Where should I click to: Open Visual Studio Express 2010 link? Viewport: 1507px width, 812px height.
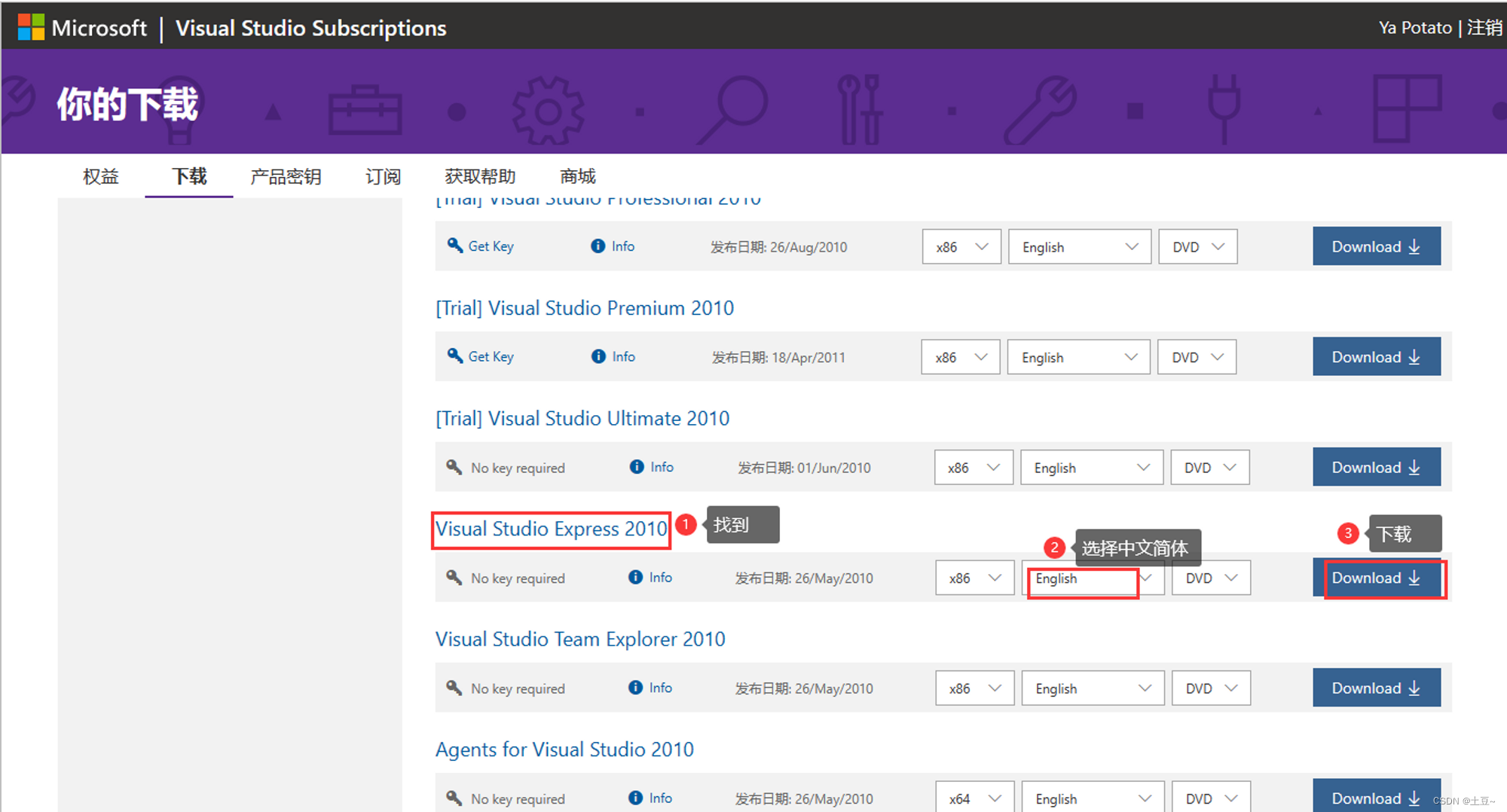[x=552, y=529]
